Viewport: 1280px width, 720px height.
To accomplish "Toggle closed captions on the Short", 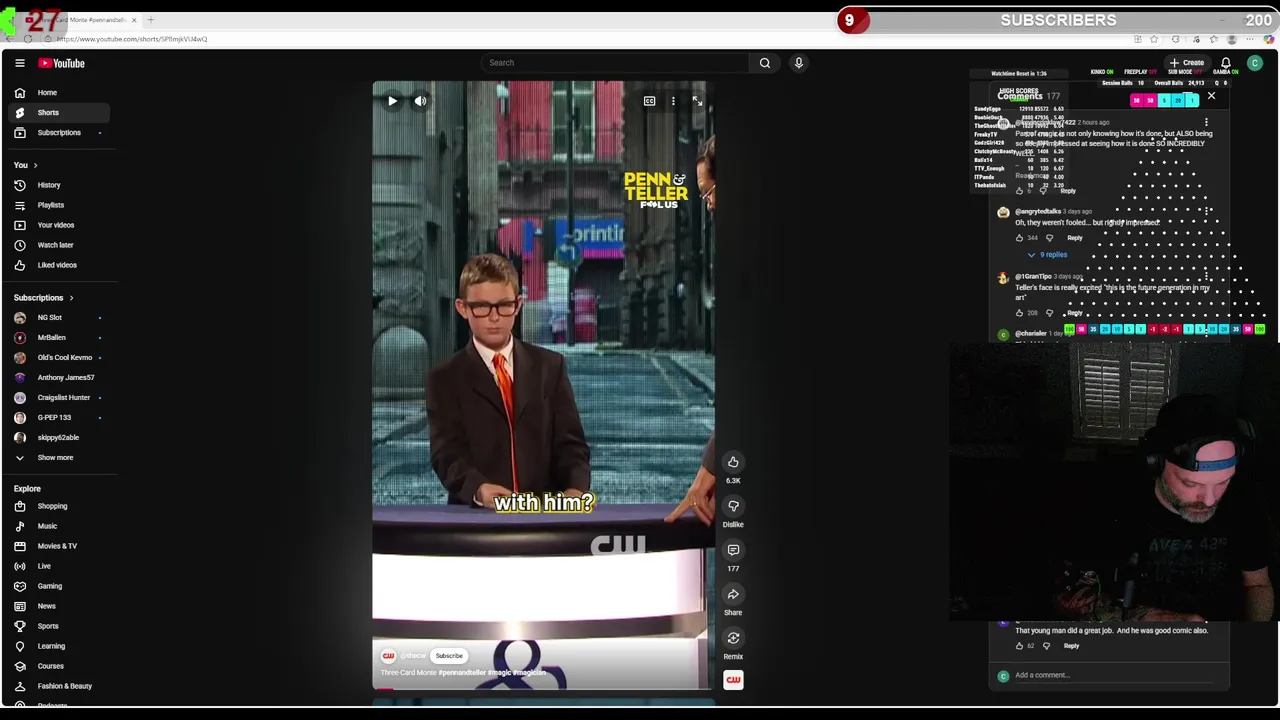I will 649,101.
